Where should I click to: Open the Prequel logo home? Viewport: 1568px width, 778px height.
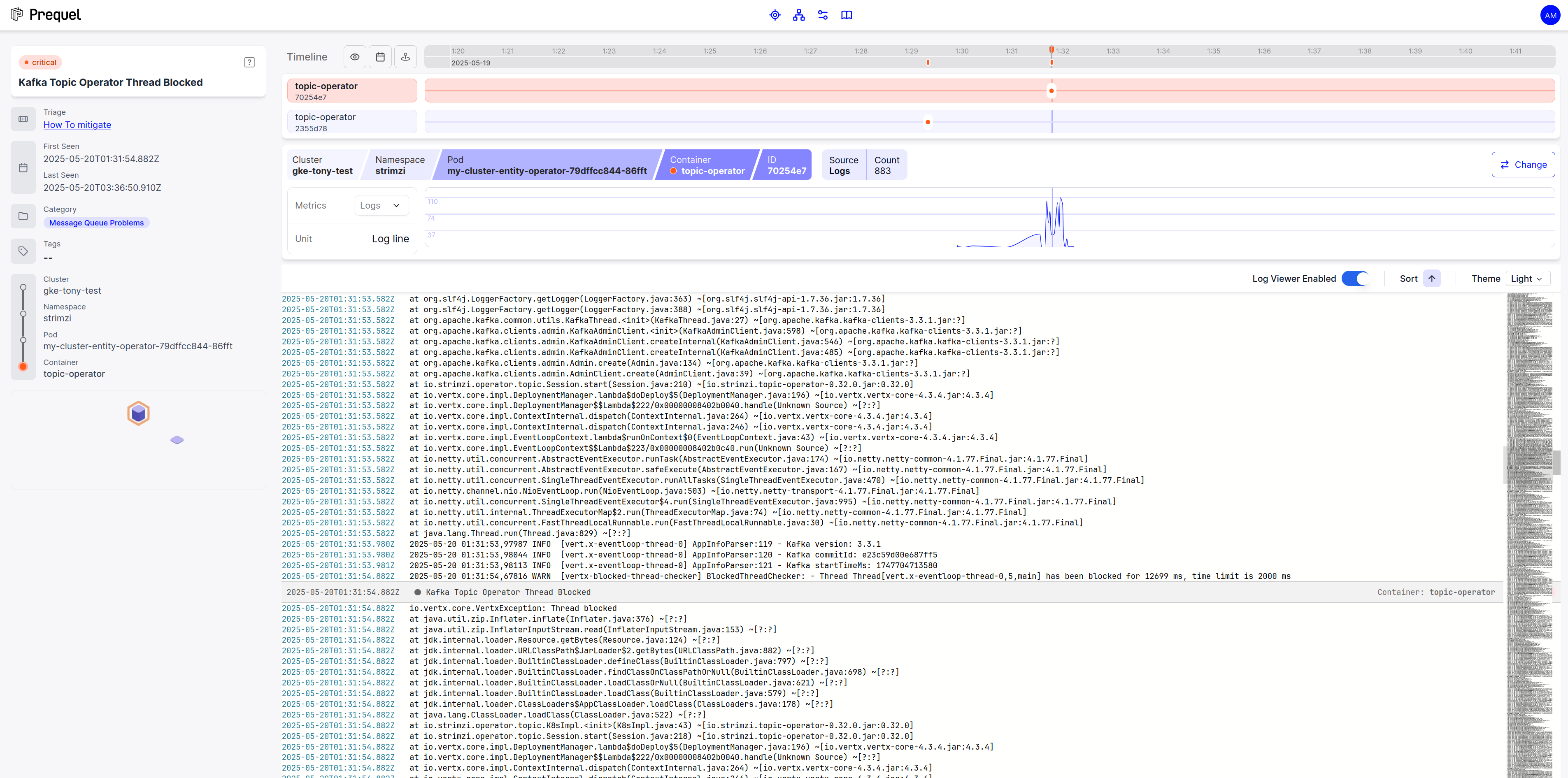[46, 14]
